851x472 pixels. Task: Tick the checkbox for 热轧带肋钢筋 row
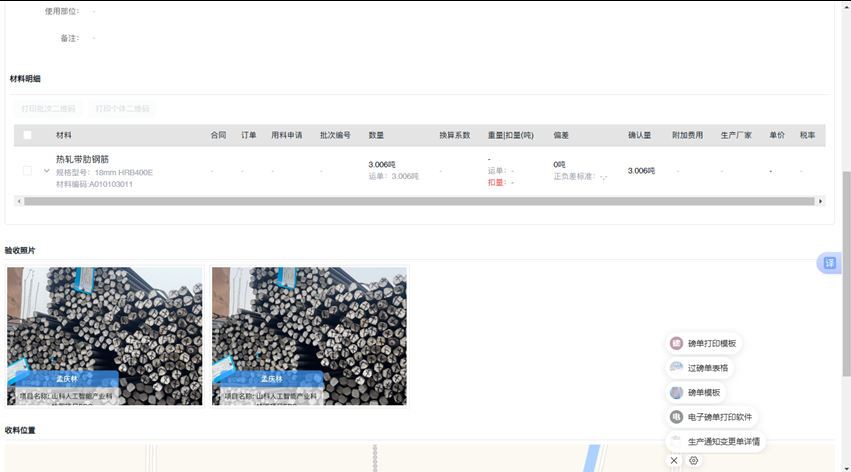coord(27,171)
